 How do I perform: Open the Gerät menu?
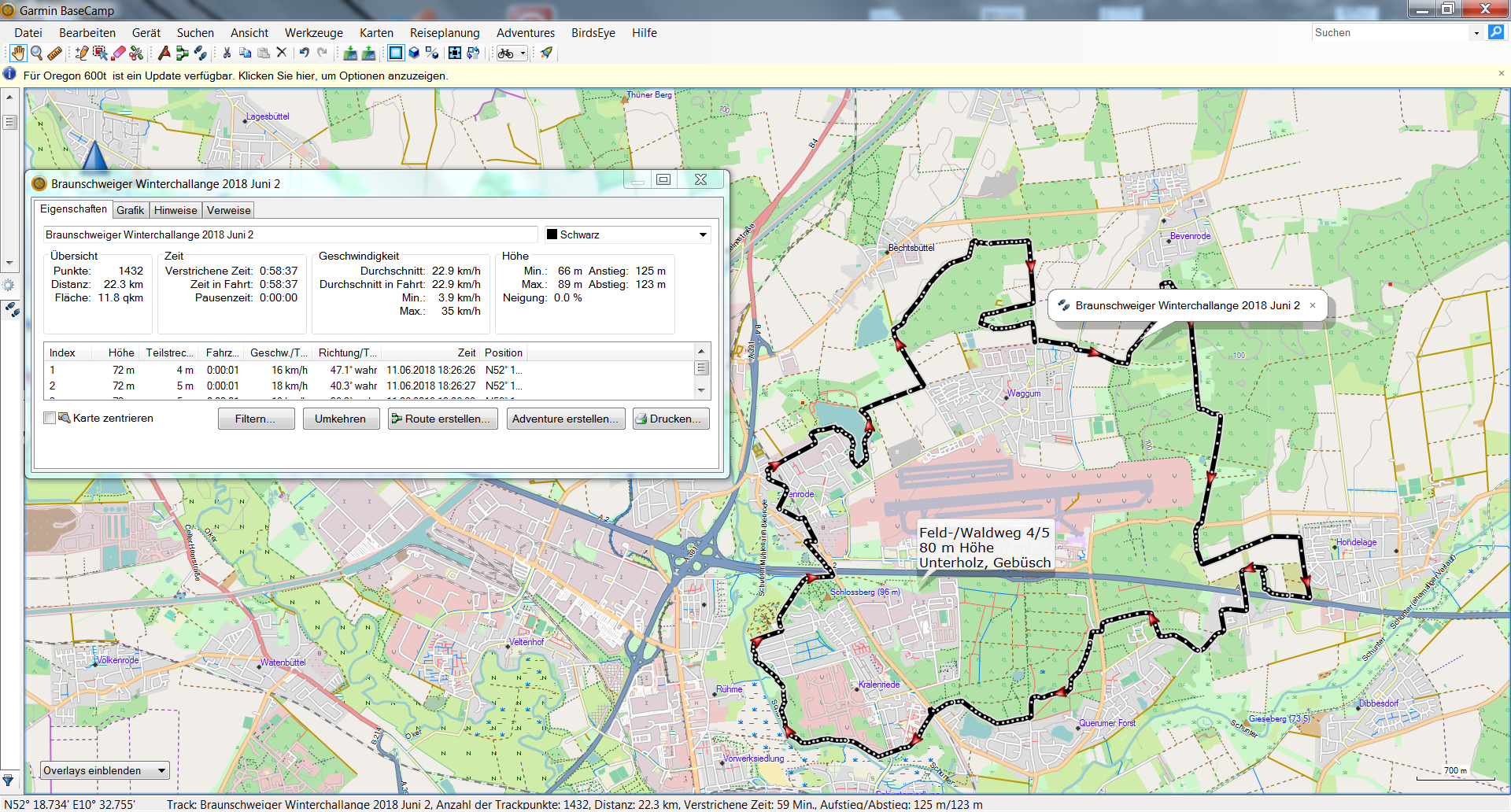click(x=146, y=33)
